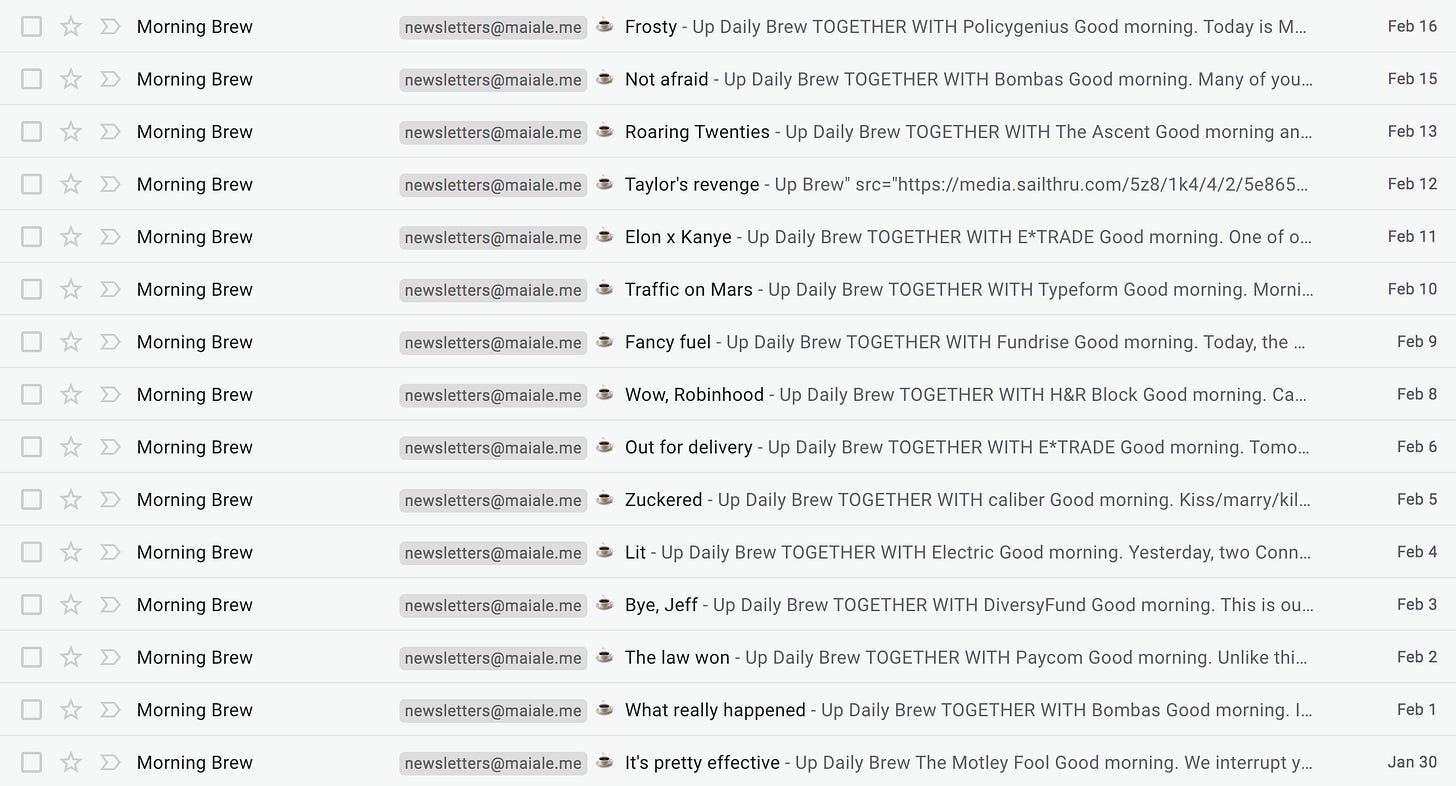Star the It's pretty effective email

(70, 762)
